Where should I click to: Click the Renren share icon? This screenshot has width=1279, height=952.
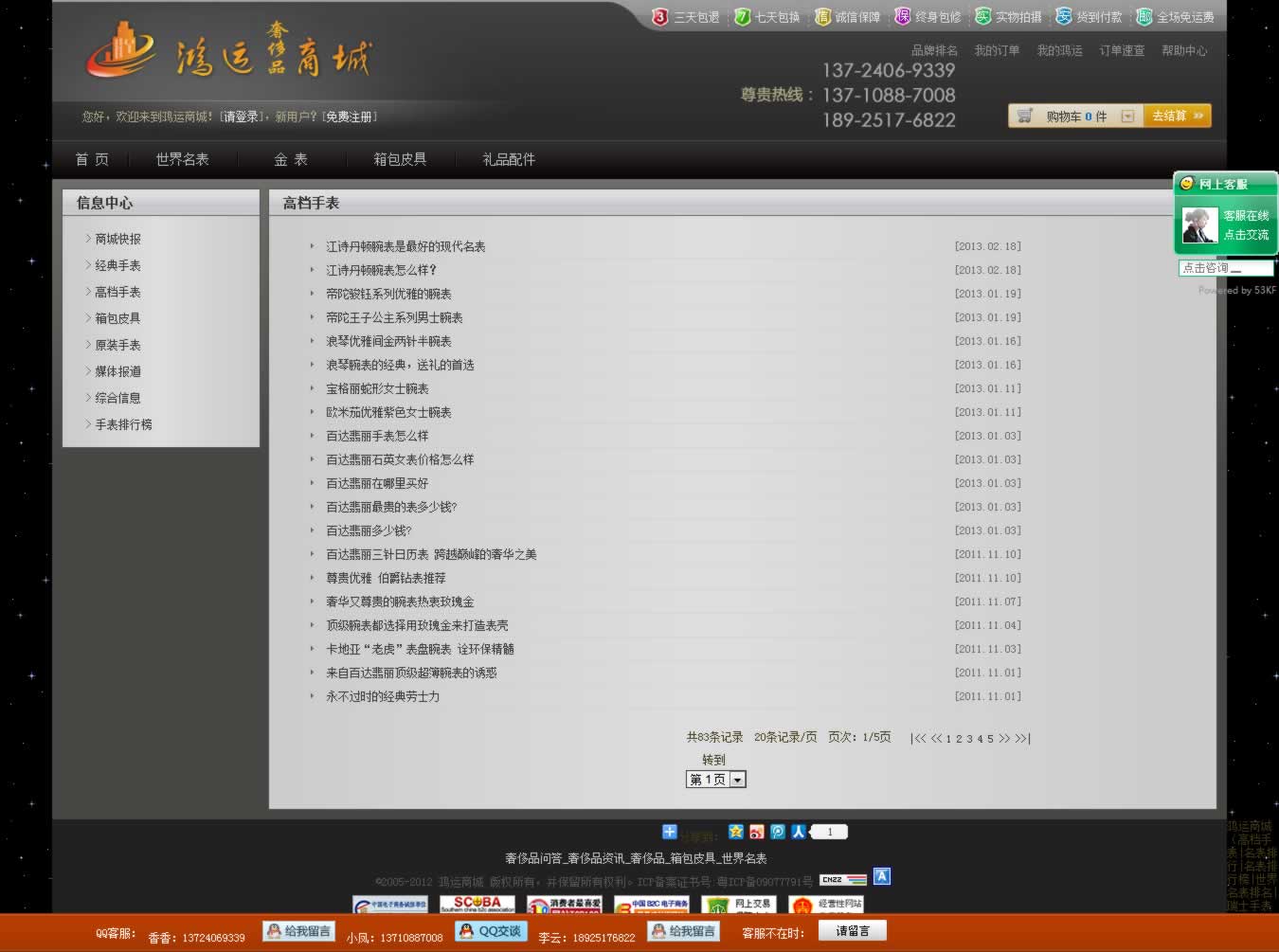[799, 832]
